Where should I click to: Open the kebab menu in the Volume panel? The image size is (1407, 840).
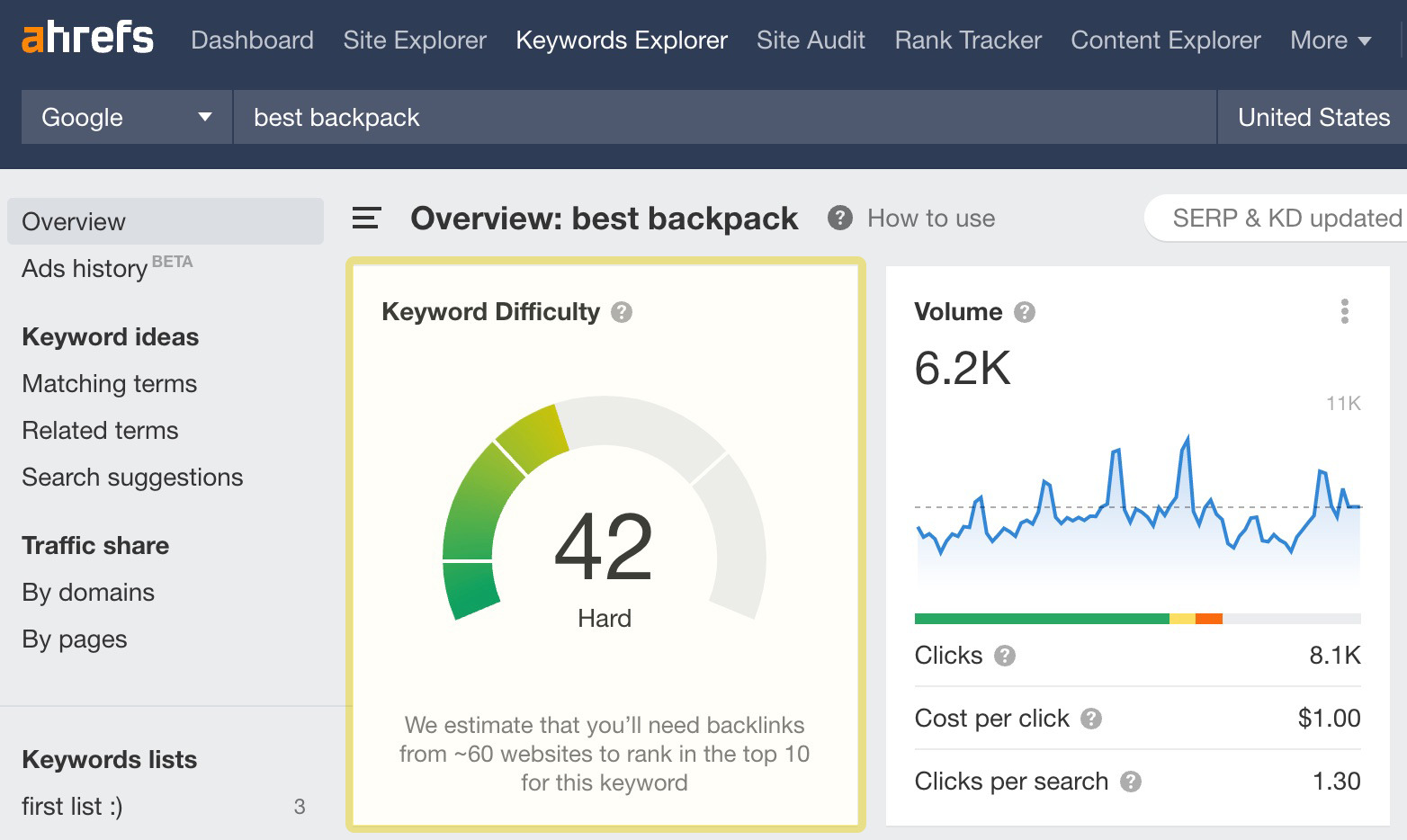1344,311
